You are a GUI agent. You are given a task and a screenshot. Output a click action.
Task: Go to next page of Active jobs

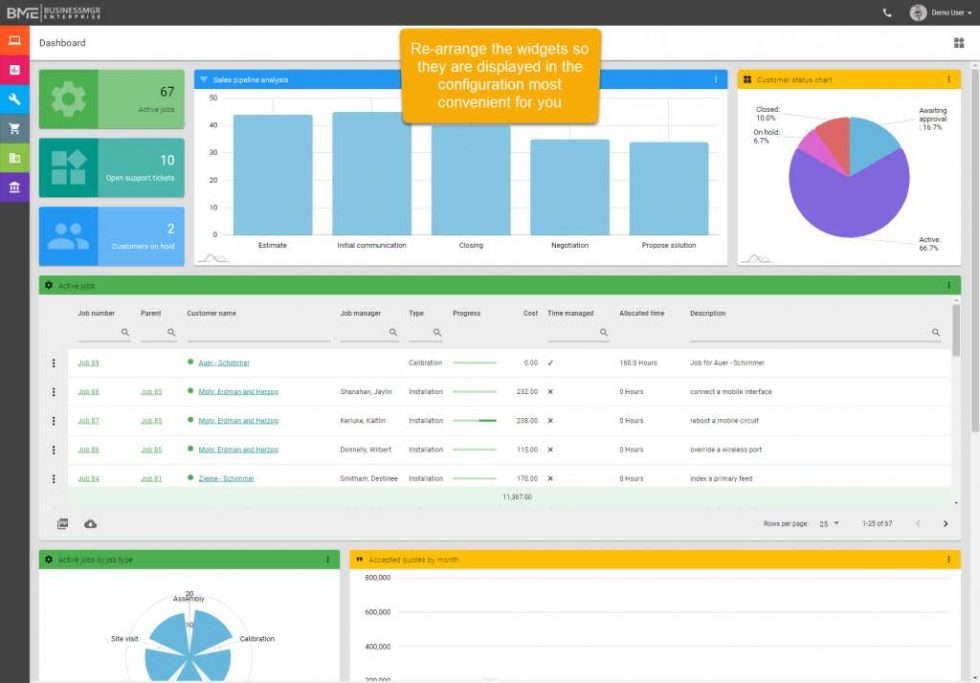click(946, 524)
